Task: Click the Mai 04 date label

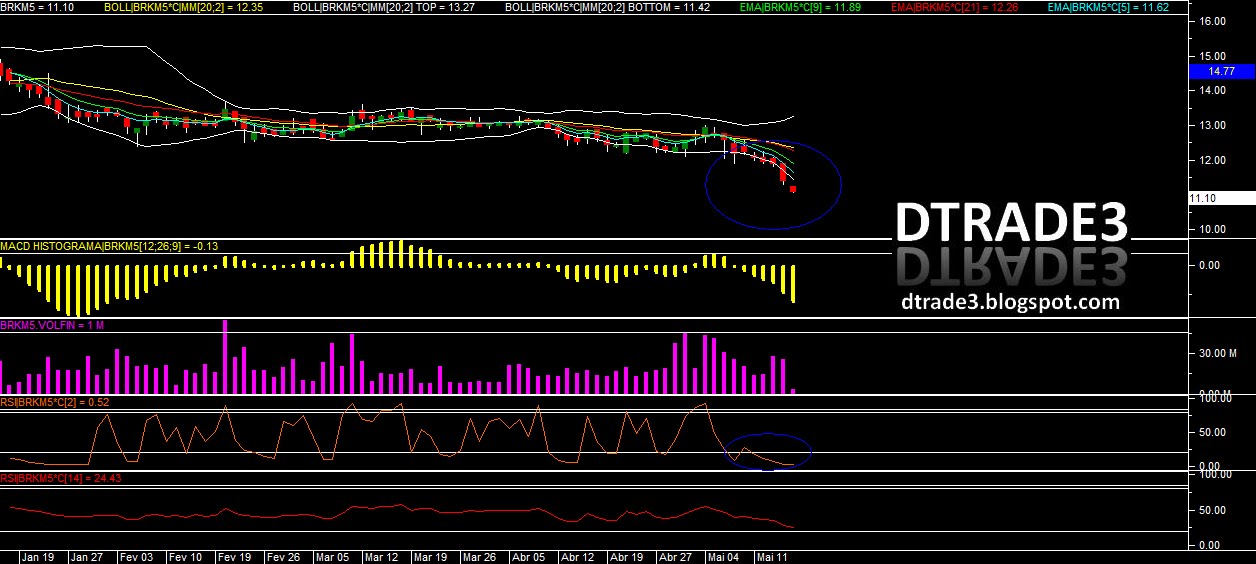Action: click(x=723, y=556)
